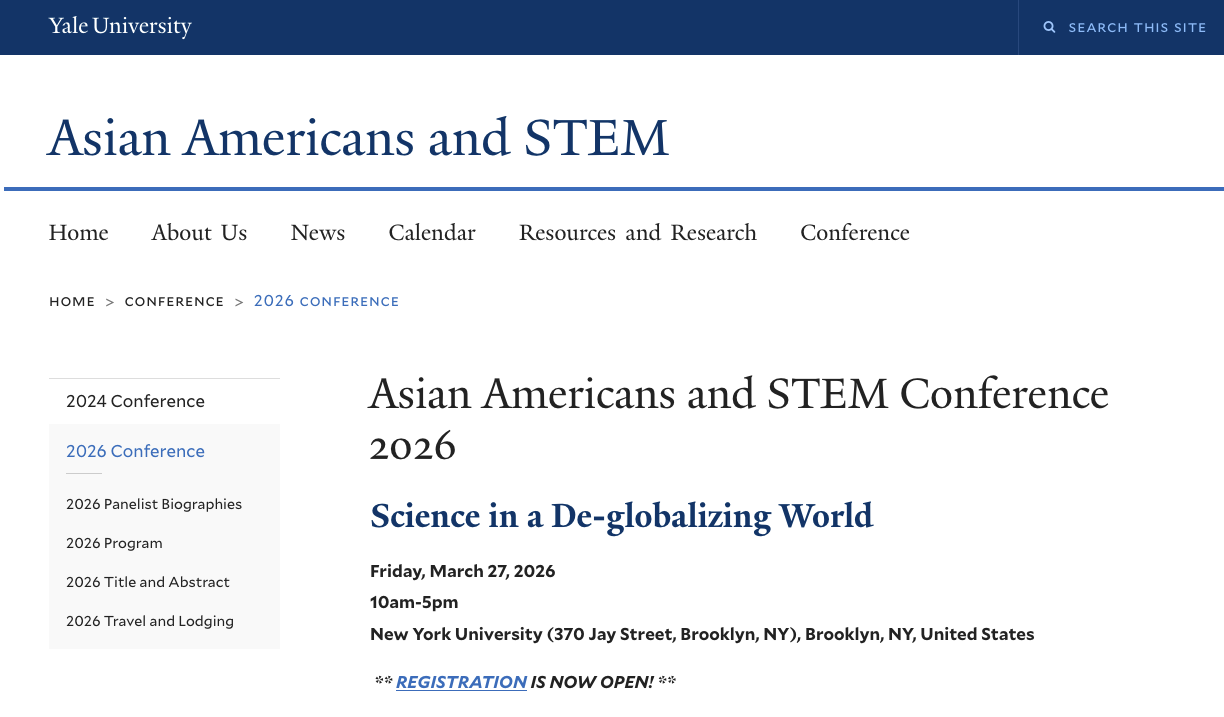This screenshot has width=1224, height=717.
Task: Open the Calendar page
Action: coord(431,232)
